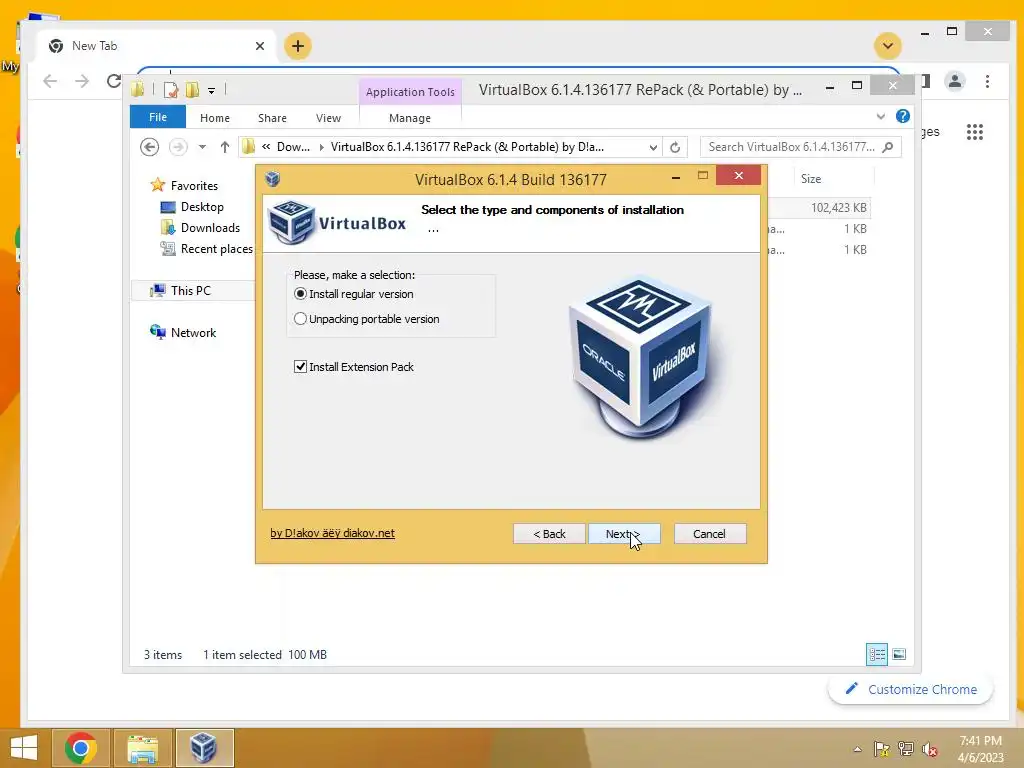Open Explorer help question mark
The width and height of the screenshot is (1024, 768).
(903, 116)
